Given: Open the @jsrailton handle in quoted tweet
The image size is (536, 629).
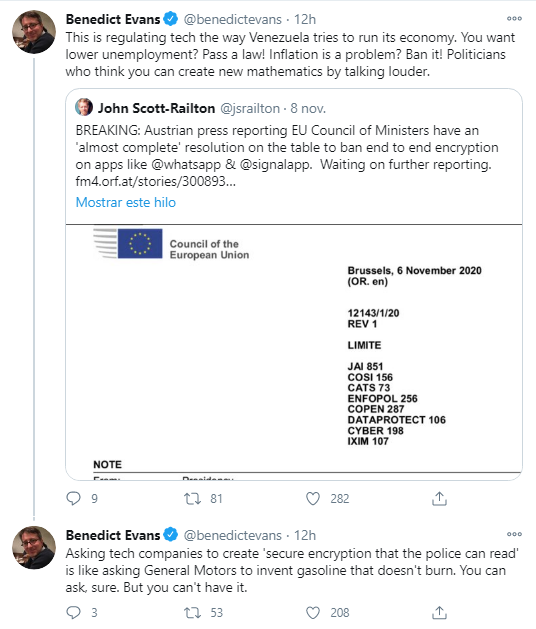Looking at the screenshot, I should tap(250, 108).
